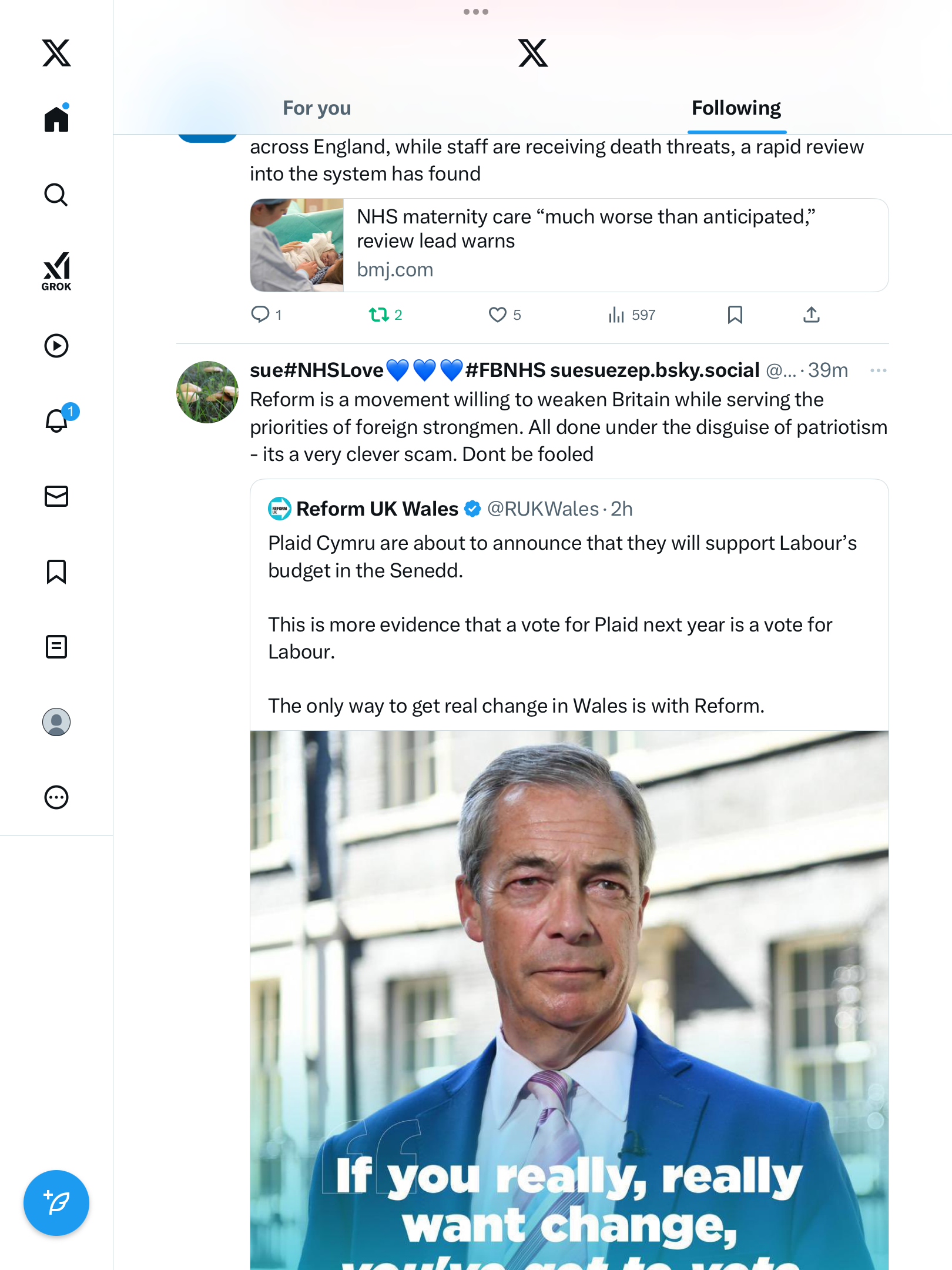
Task: Open the Grok assistant from sidebar
Action: (x=56, y=271)
